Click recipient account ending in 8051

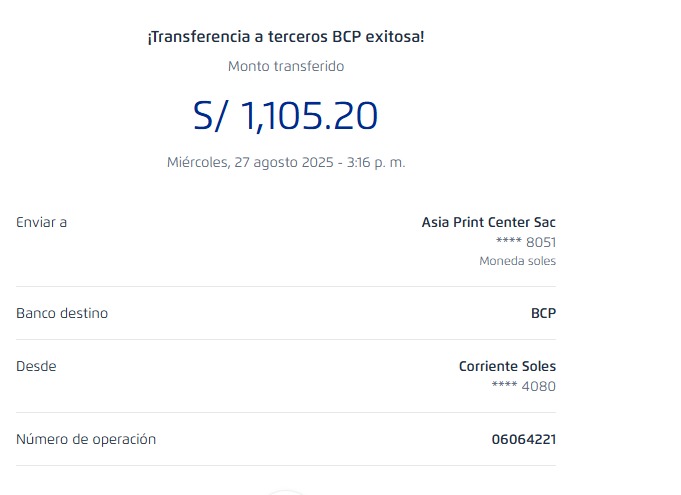526,242
